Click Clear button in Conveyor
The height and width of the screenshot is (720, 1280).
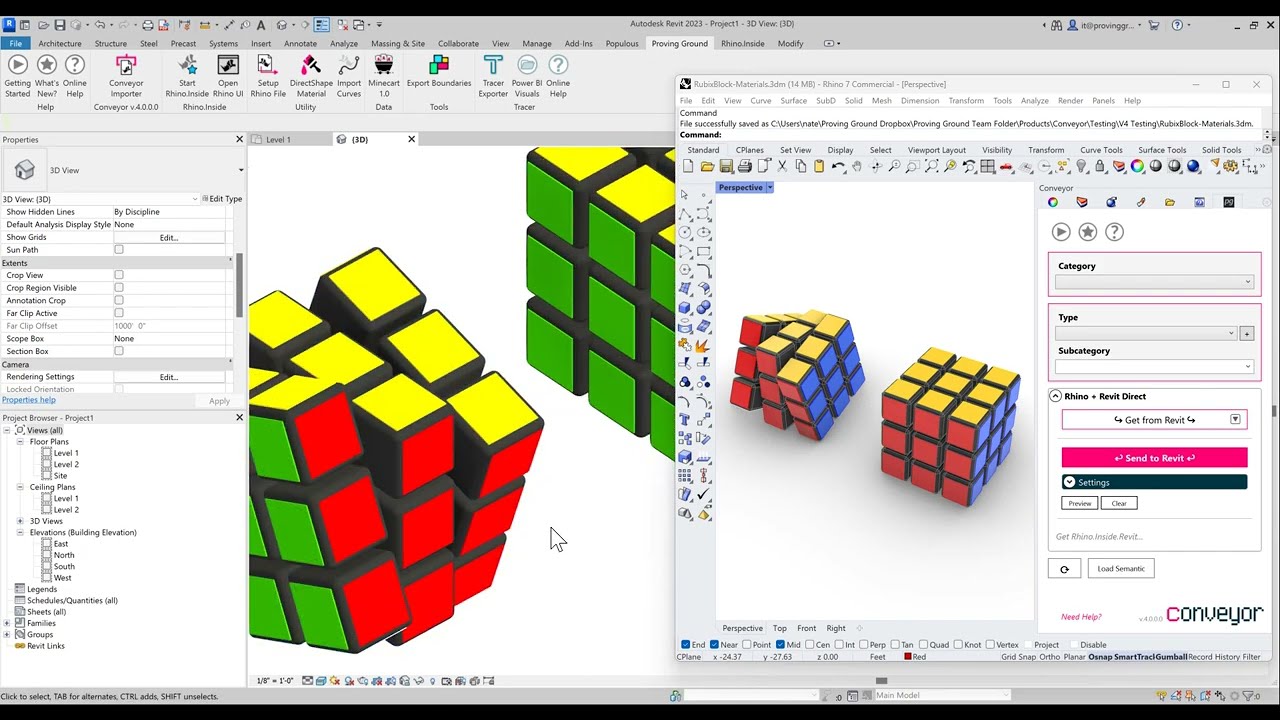click(1119, 503)
